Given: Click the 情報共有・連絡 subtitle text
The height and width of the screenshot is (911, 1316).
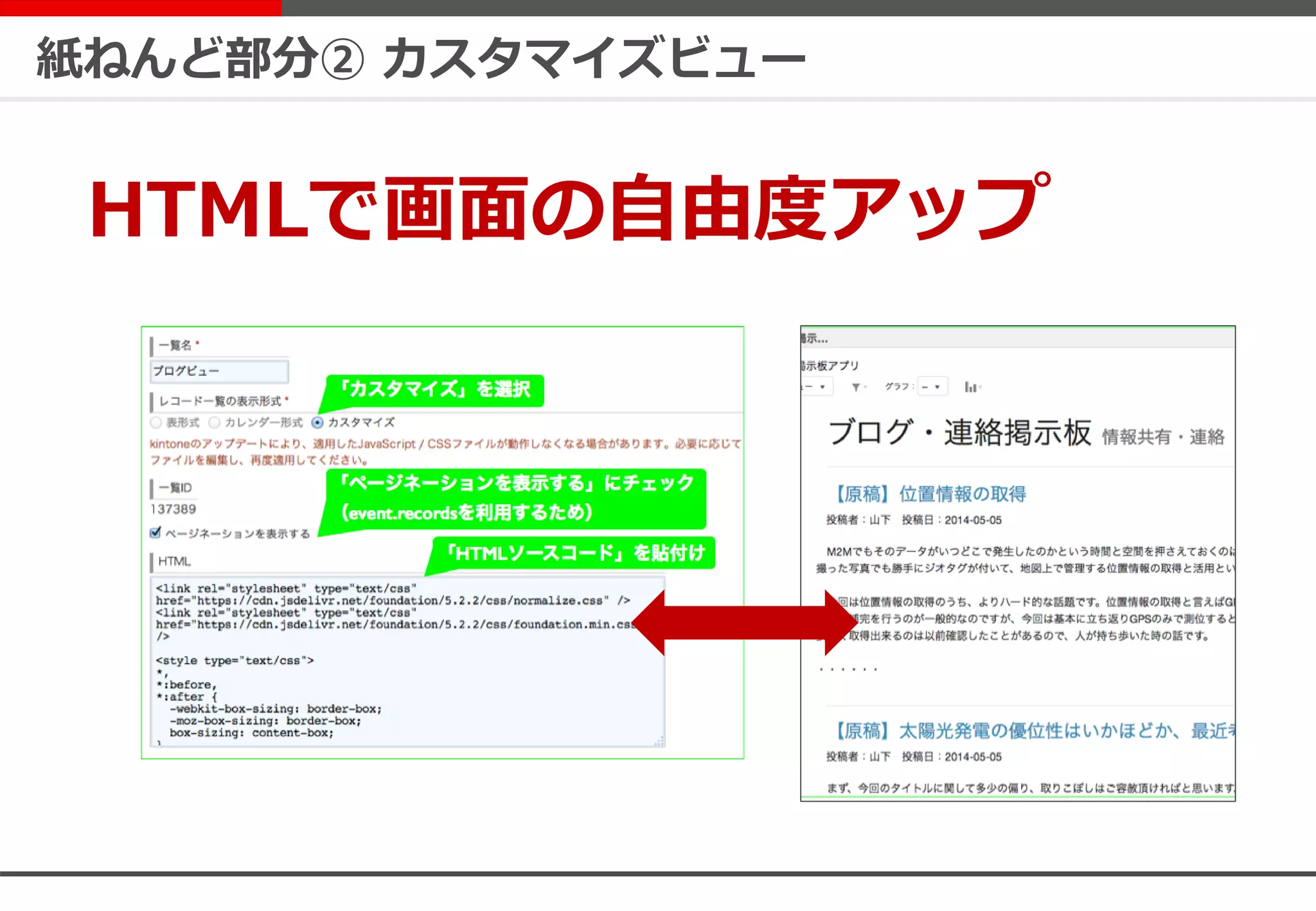Looking at the screenshot, I should 1164,437.
